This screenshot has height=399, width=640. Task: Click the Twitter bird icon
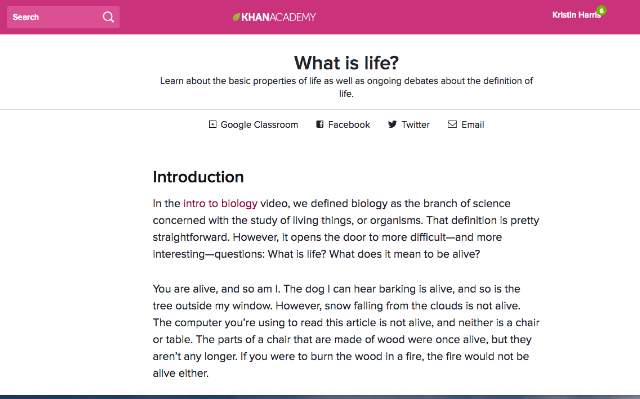(392, 124)
